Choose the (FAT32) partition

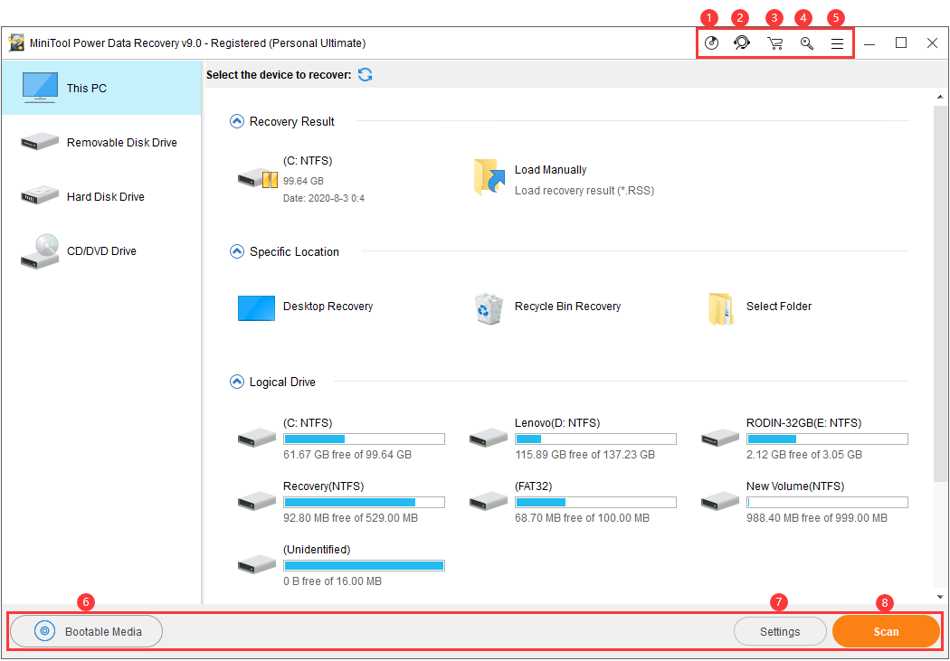coord(573,502)
